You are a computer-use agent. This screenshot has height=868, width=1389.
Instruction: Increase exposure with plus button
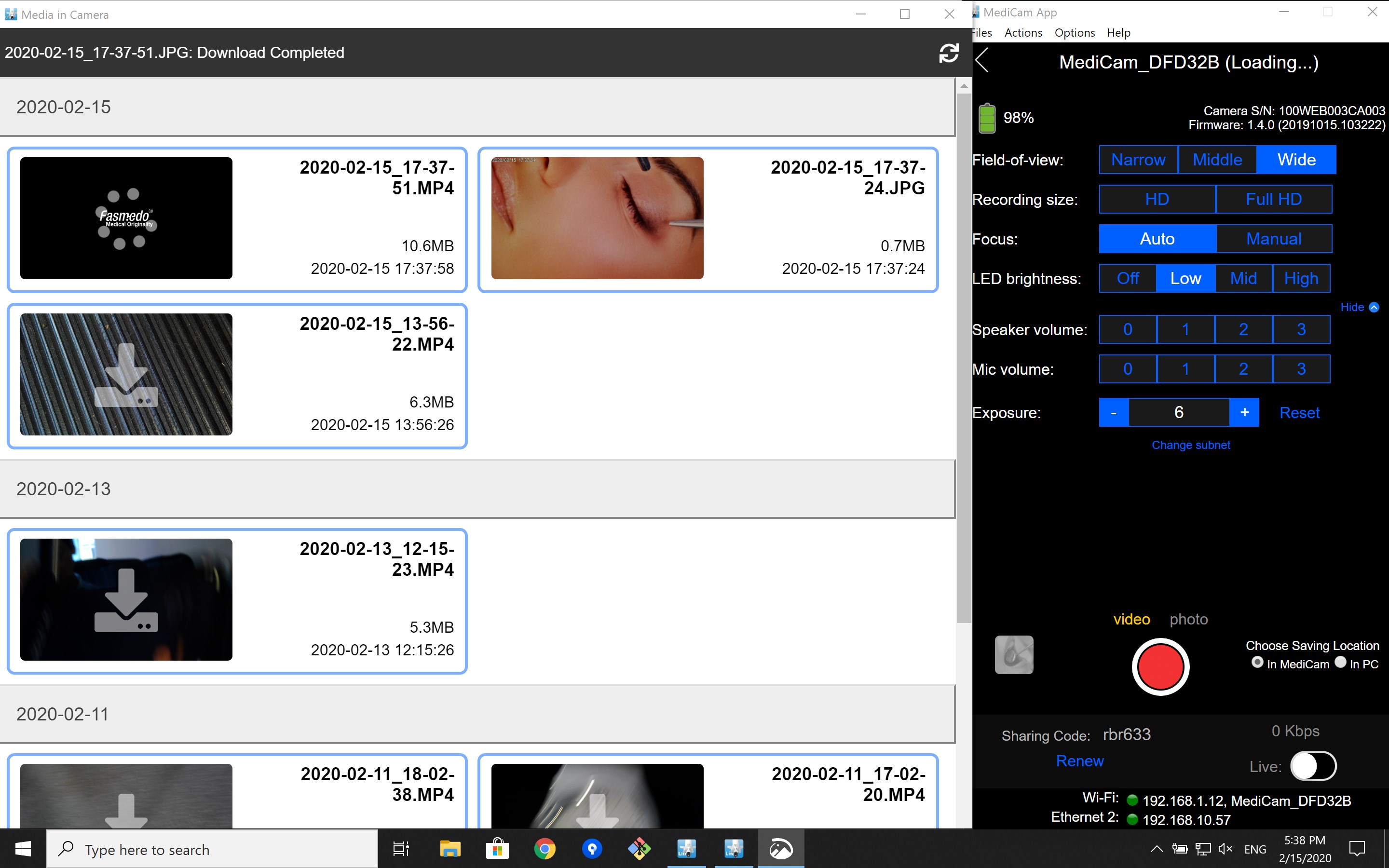point(1244,412)
